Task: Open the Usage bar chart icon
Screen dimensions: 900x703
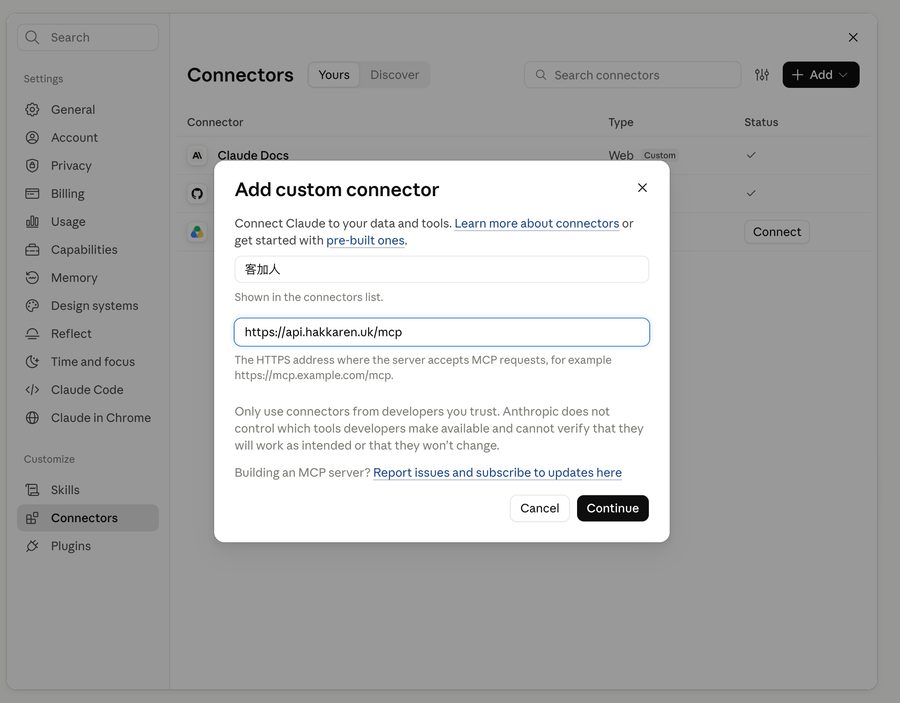Action: coord(33,222)
